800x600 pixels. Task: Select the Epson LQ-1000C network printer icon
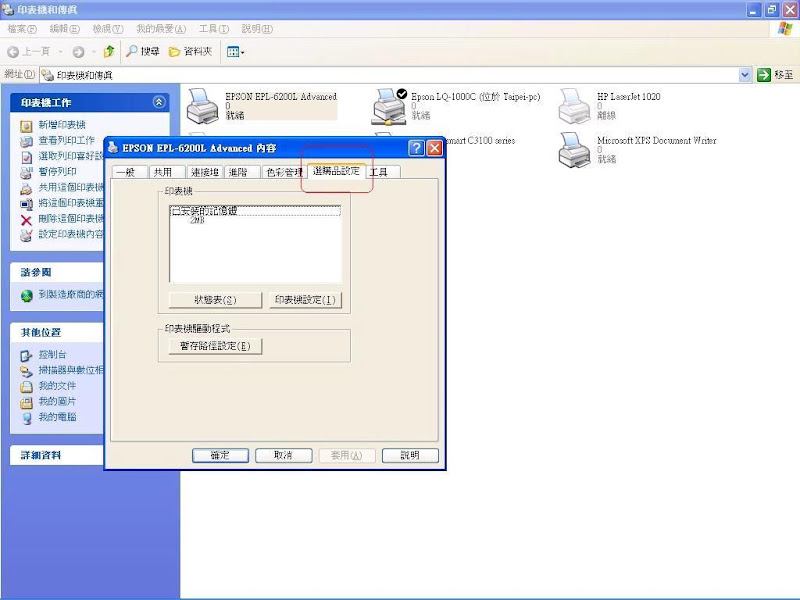(x=389, y=104)
